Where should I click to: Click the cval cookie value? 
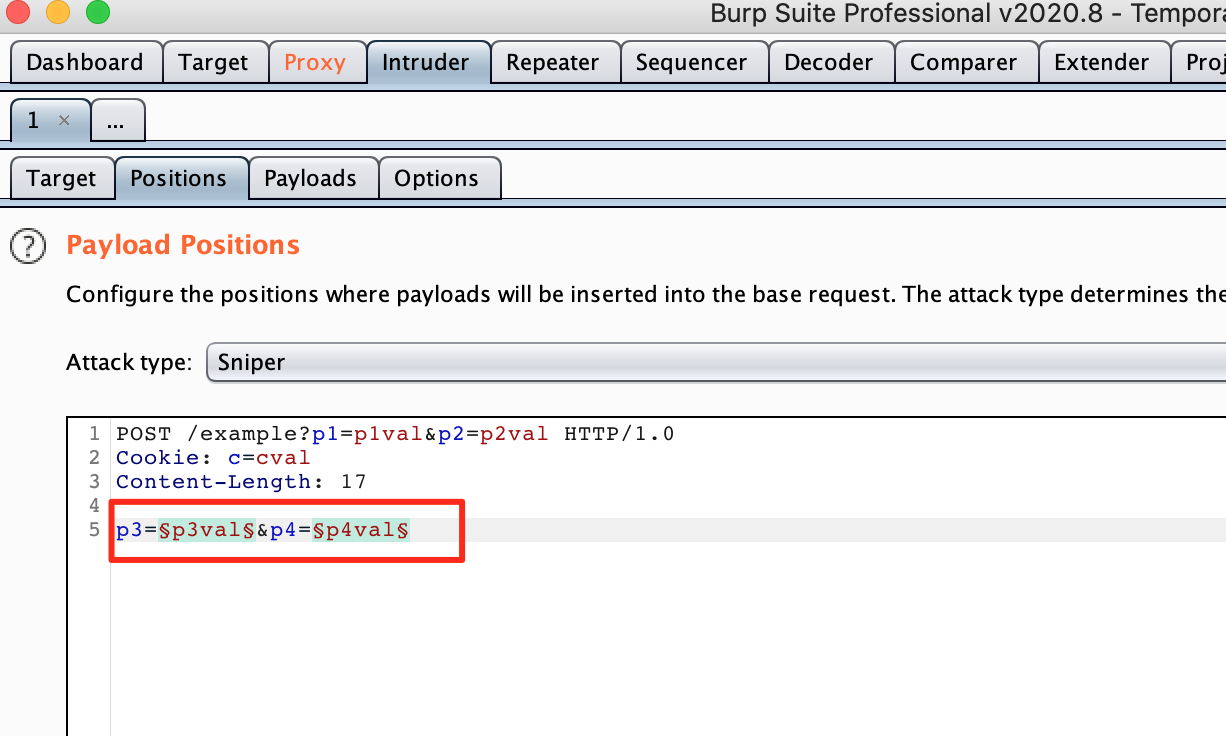tap(284, 458)
